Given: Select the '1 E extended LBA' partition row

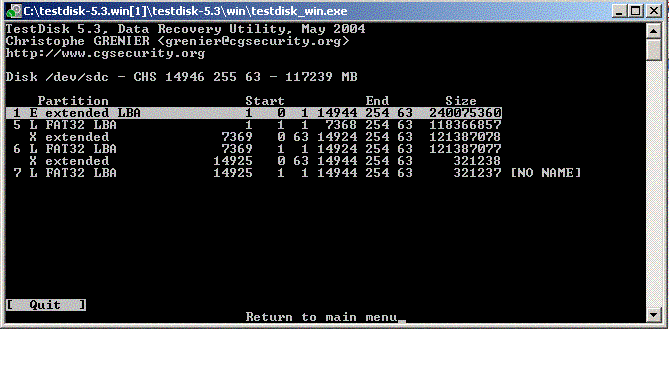Looking at the screenshot, I should pyautogui.click(x=254, y=113).
